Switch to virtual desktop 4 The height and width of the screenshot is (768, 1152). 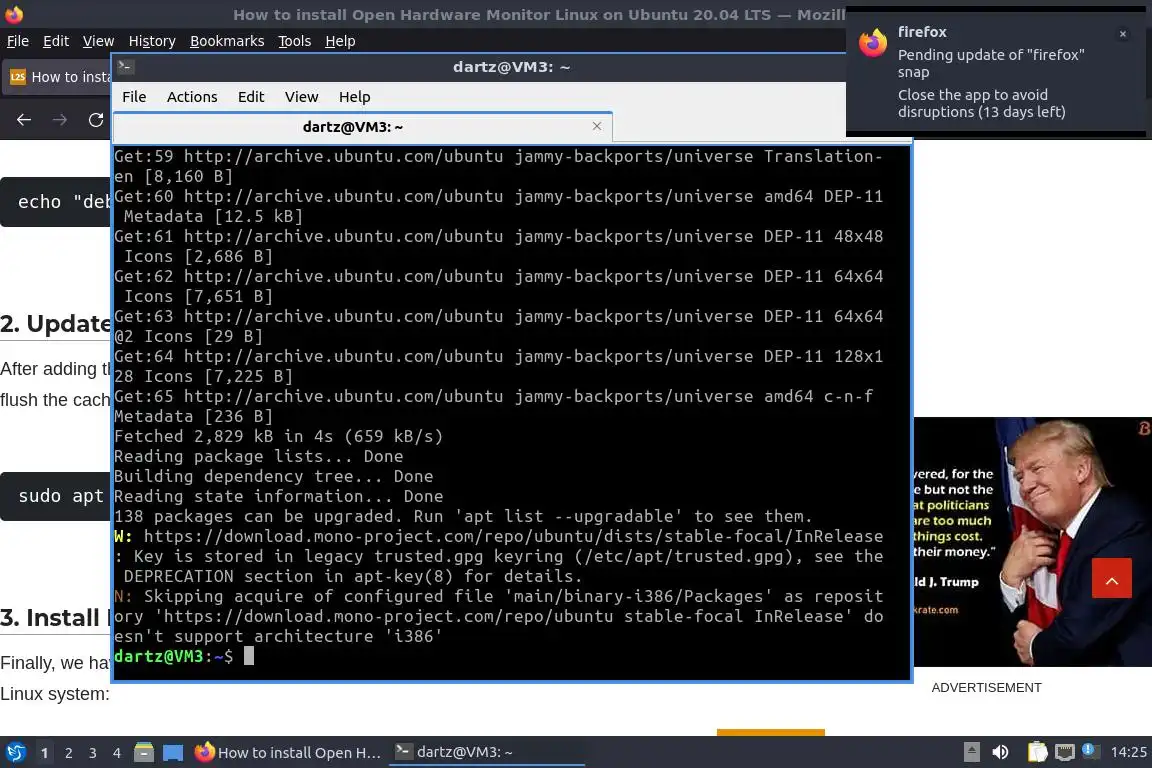coord(117,753)
